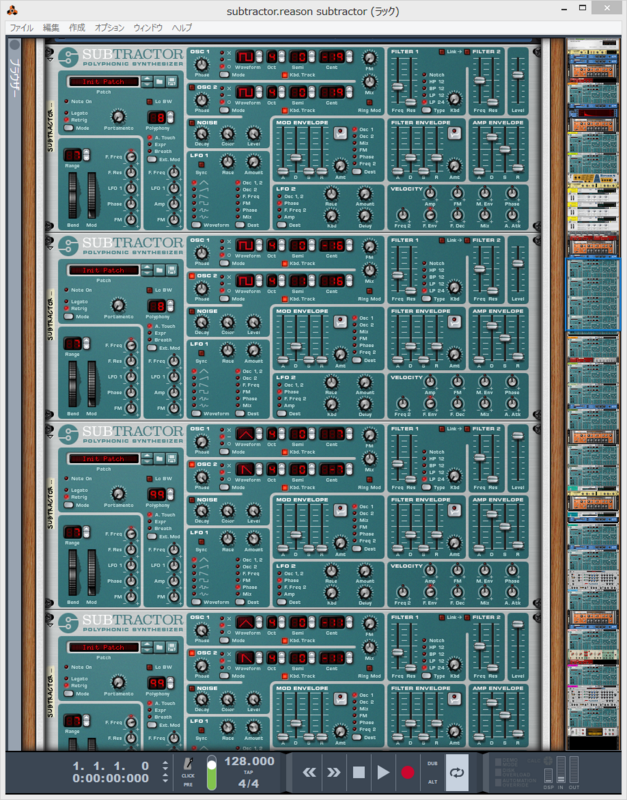Click save patch floppy icon on top Subtractor
This screenshot has height=800, width=627.
171,81
